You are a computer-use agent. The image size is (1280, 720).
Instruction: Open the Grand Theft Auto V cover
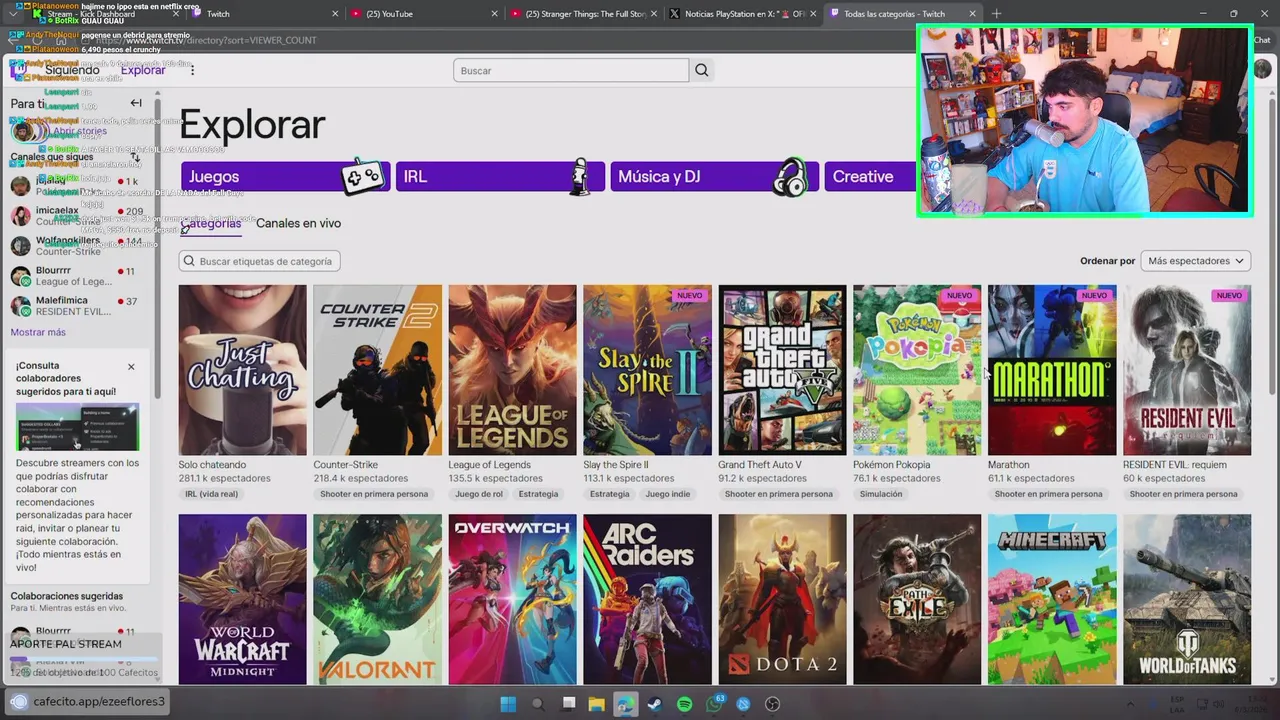[x=782, y=370]
